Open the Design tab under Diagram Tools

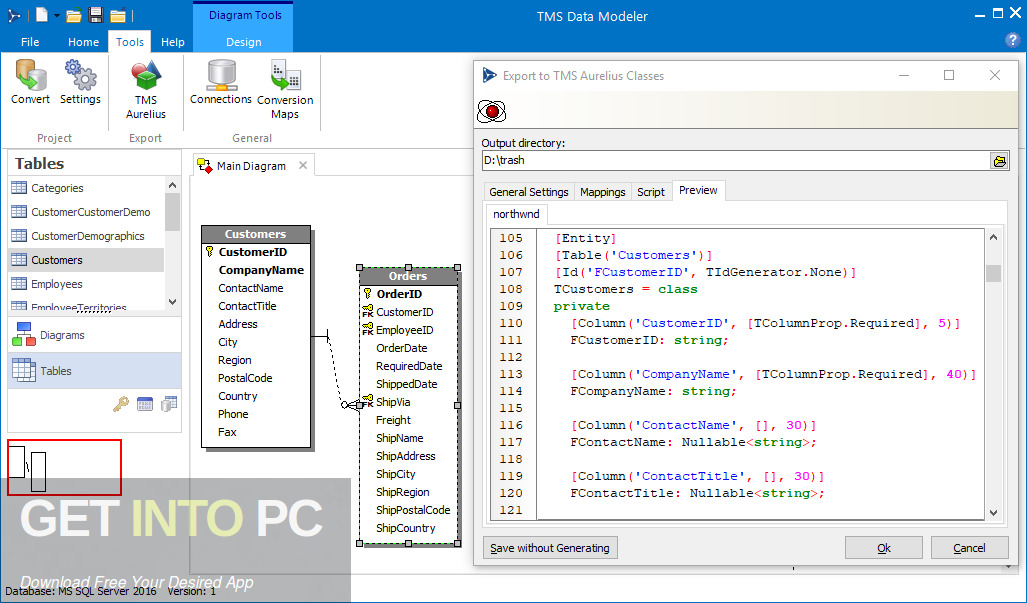tap(244, 42)
